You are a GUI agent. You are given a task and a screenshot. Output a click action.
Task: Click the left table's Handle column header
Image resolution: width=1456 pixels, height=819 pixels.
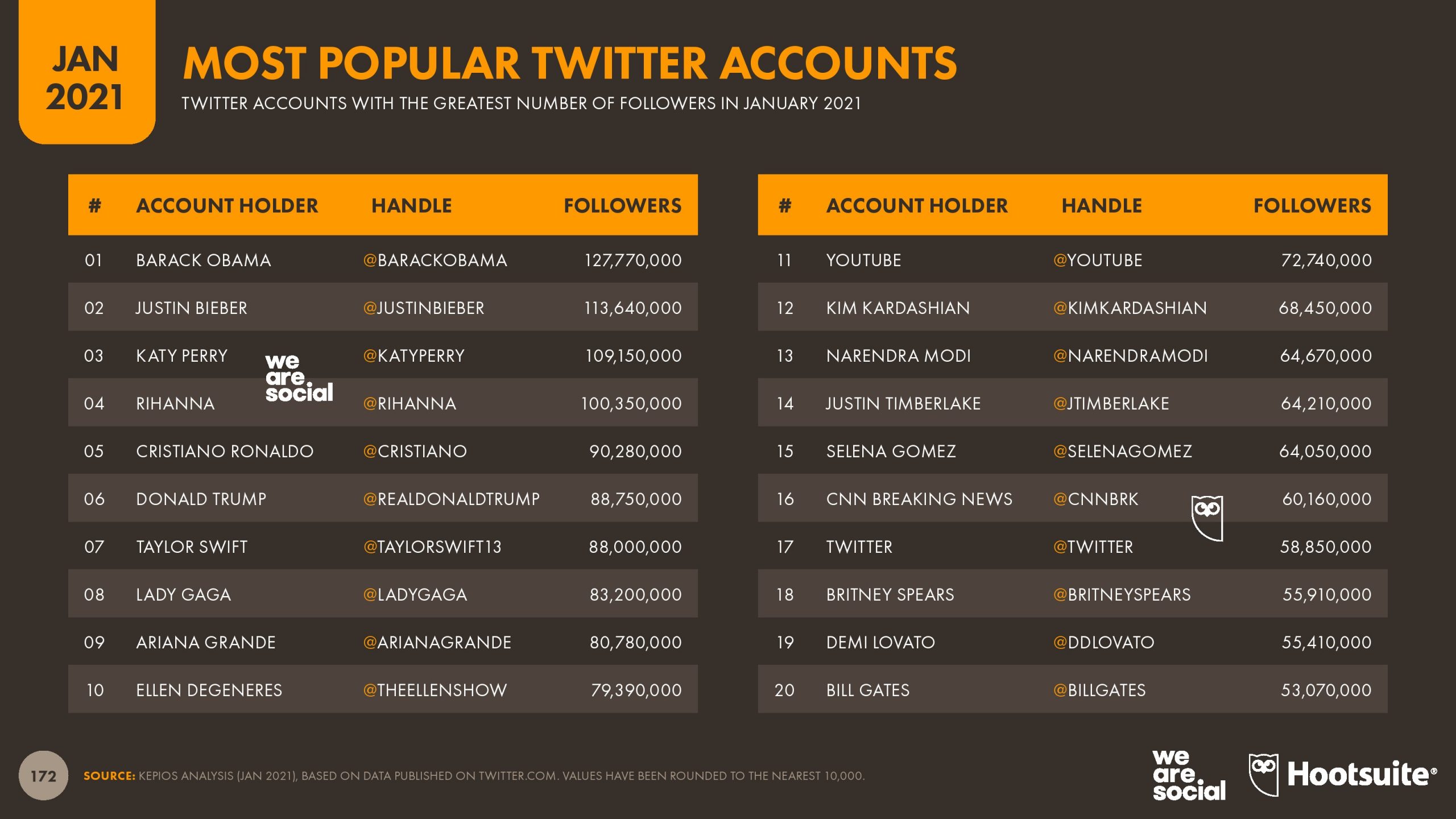[x=411, y=205]
